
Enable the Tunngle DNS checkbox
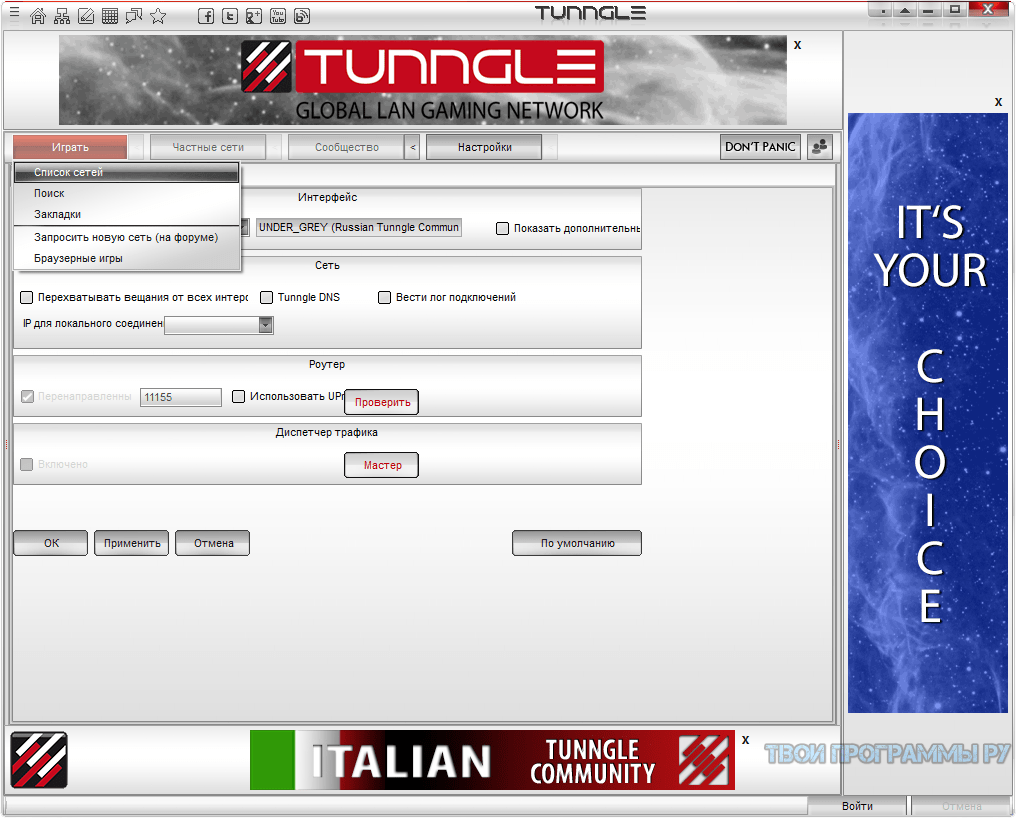tap(266, 297)
